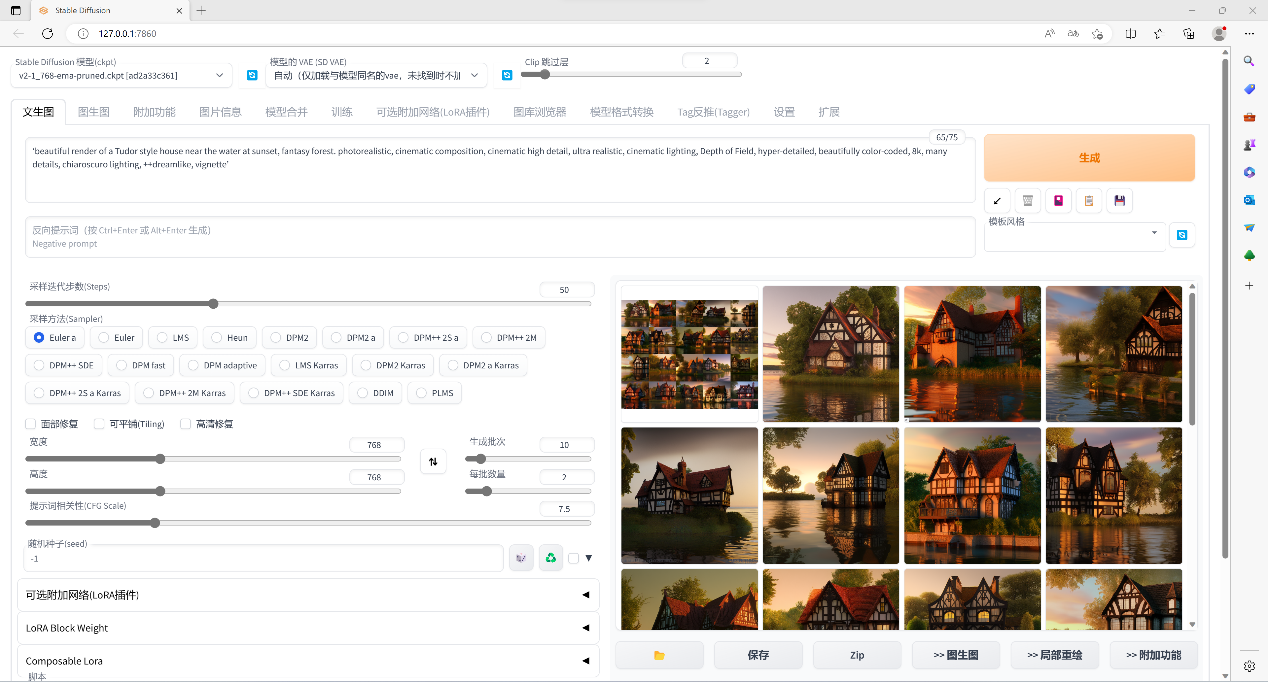Click the arrow icon to read last generation parameters
Image resolution: width=1268 pixels, height=682 pixels.
tap(997, 200)
